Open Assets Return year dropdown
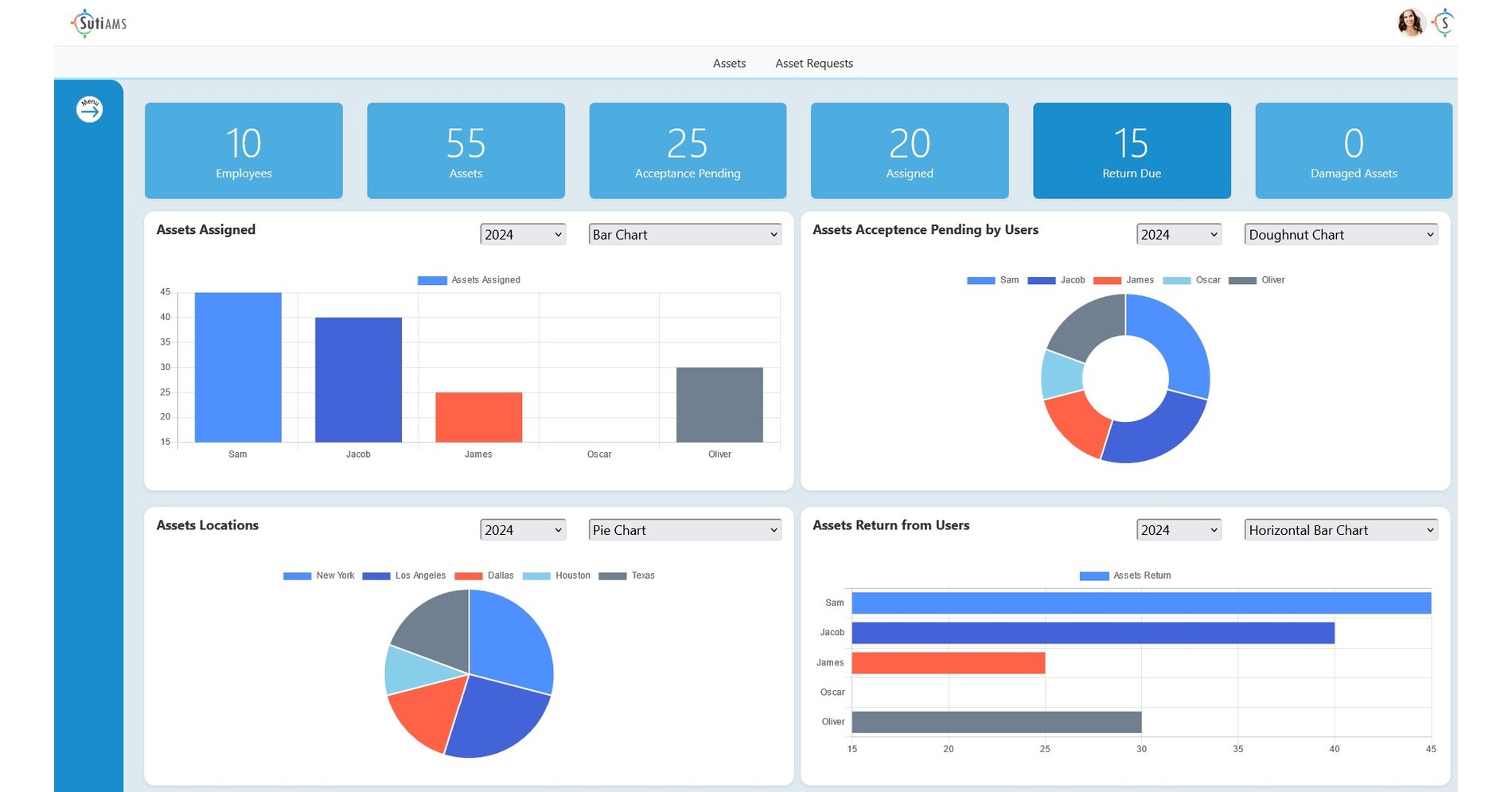Viewport: 1512px width, 792px height. 1179,530
